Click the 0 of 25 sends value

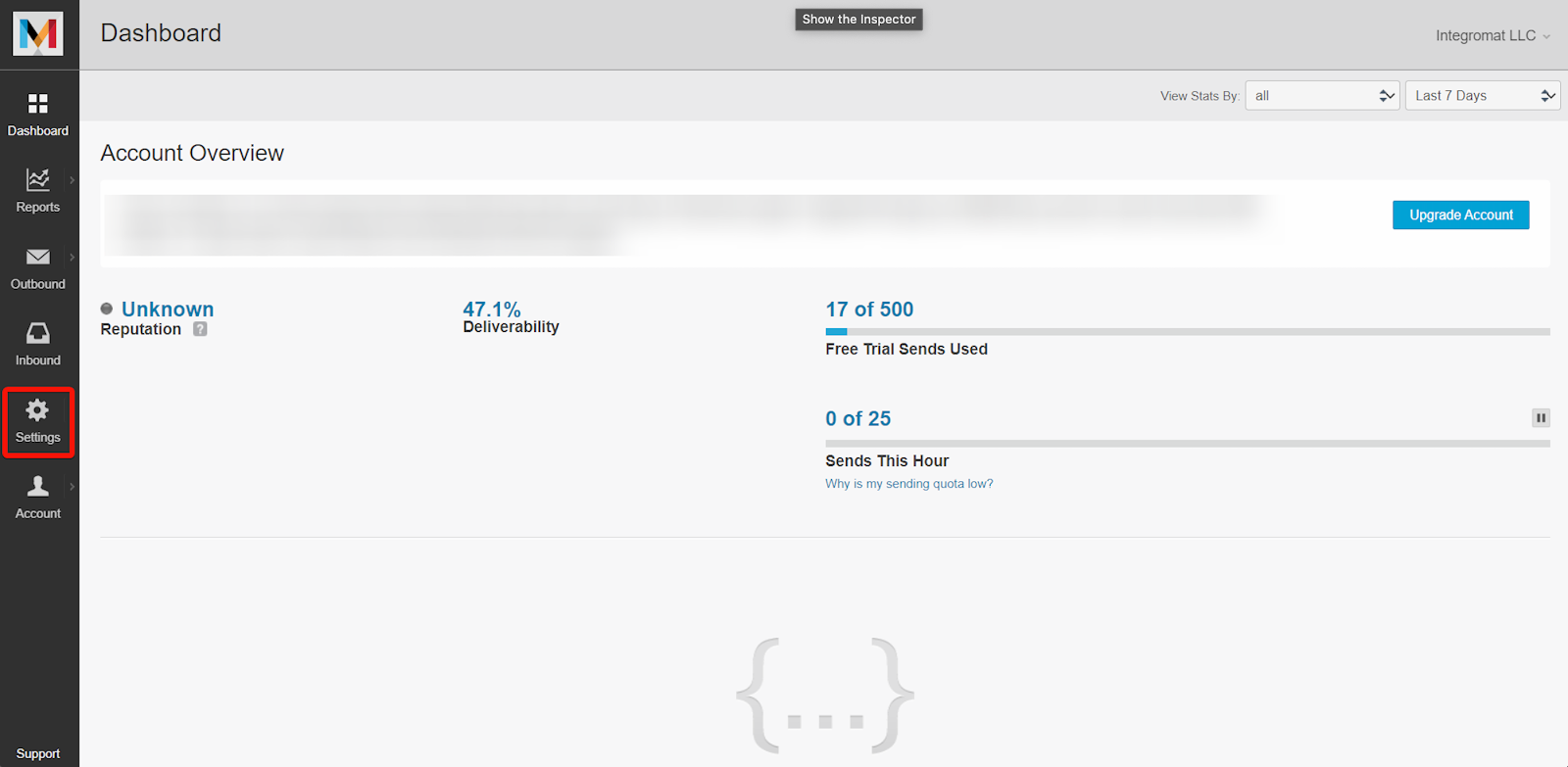(858, 418)
